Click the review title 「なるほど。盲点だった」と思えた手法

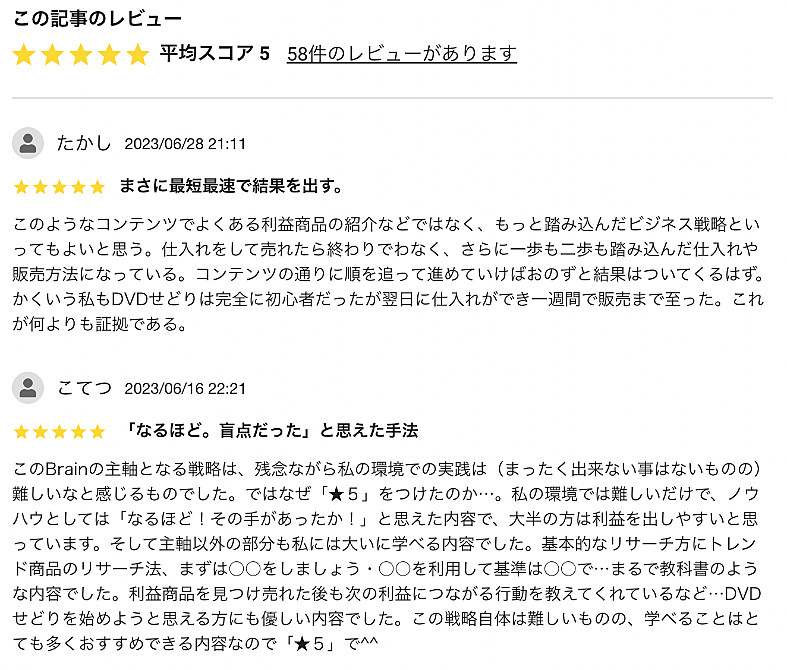272,431
